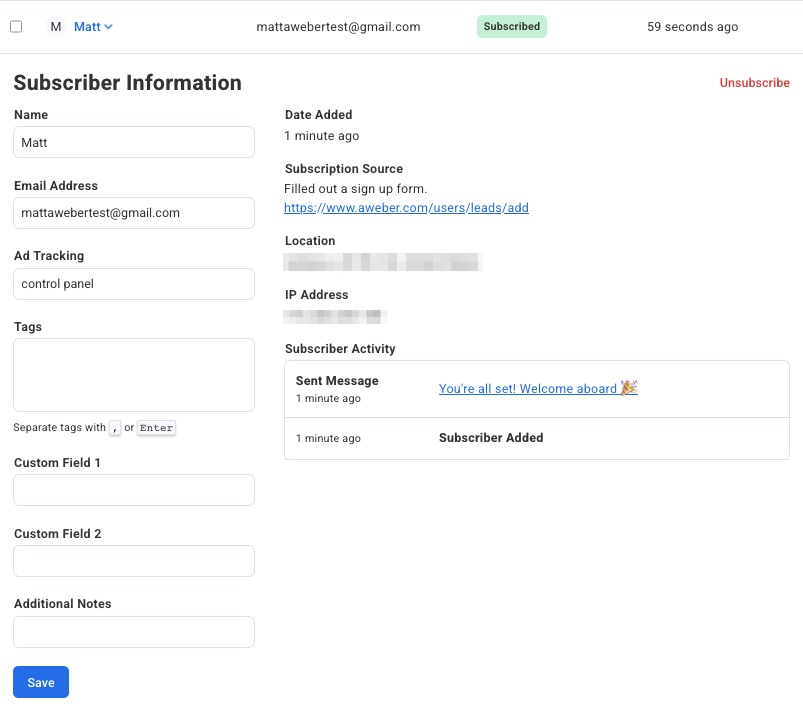
Task: Click the 59 seconds ago timestamp
Action: point(692,27)
